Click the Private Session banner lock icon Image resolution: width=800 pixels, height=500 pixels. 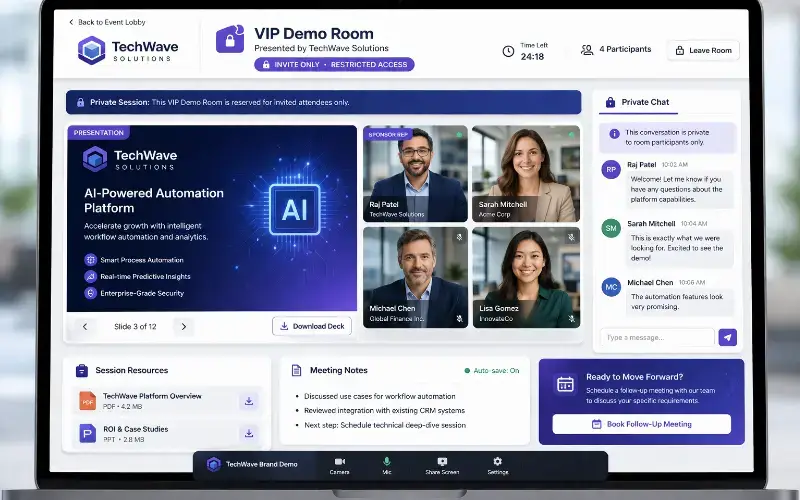coord(80,102)
